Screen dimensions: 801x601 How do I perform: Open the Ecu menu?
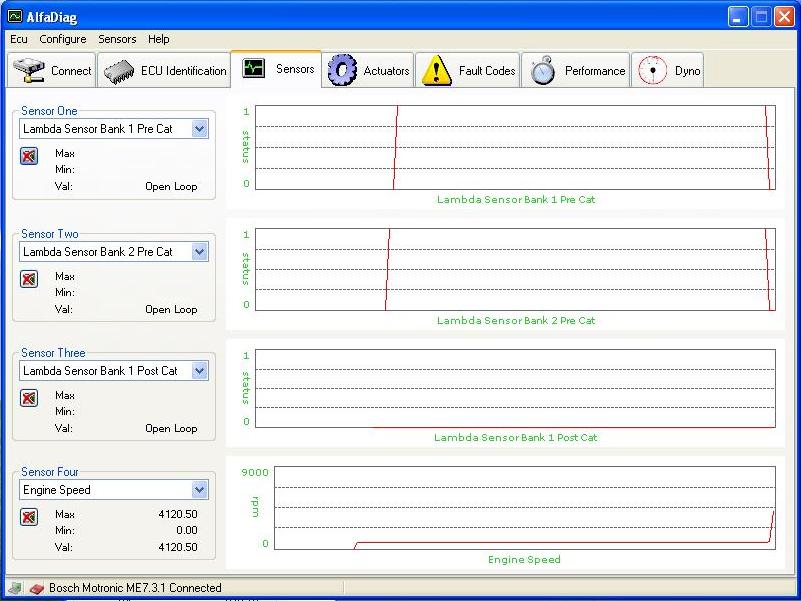(x=19, y=39)
